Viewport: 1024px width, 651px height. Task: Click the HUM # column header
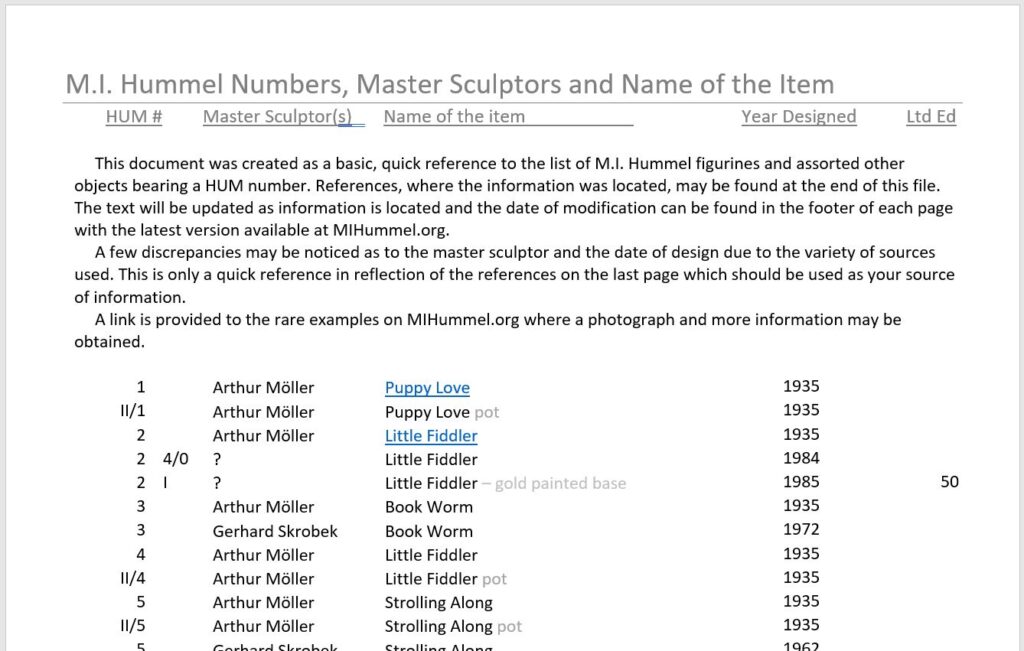[x=134, y=117]
